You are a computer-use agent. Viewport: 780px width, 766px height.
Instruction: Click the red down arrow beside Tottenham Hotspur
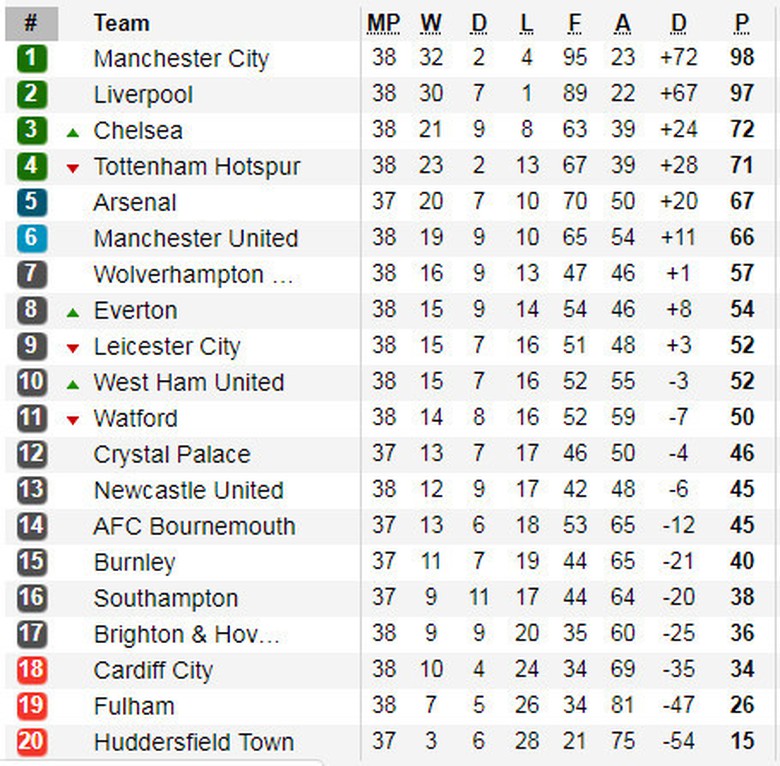pyautogui.click(x=72, y=168)
